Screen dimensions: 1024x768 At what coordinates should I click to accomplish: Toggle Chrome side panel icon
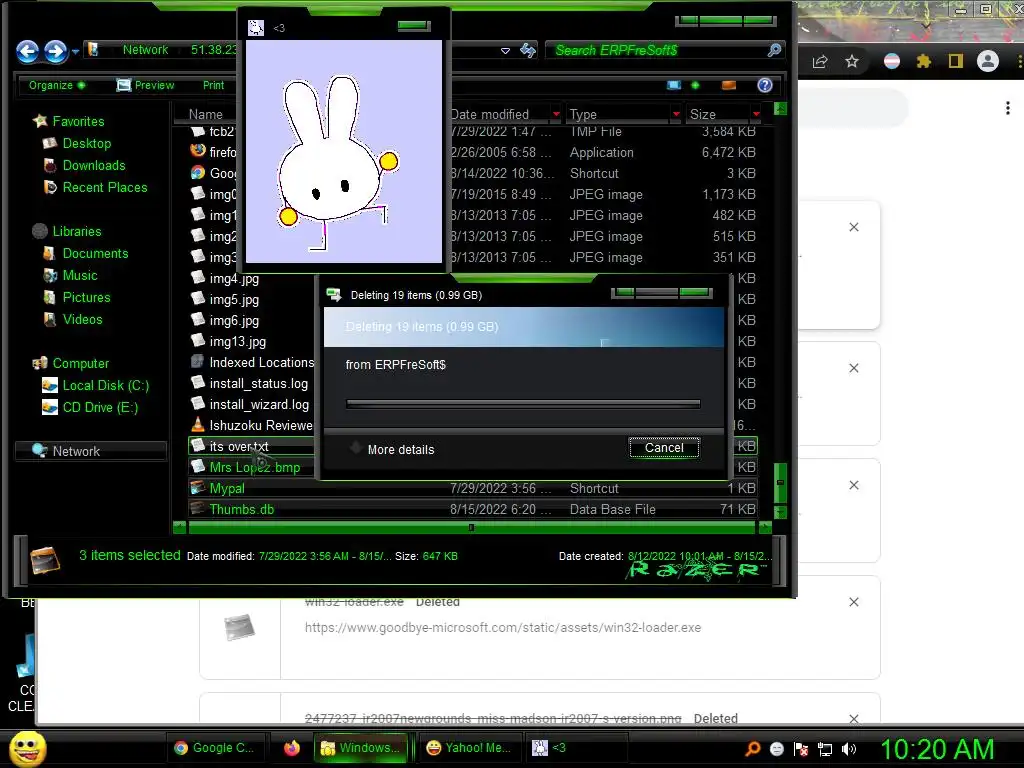(955, 61)
